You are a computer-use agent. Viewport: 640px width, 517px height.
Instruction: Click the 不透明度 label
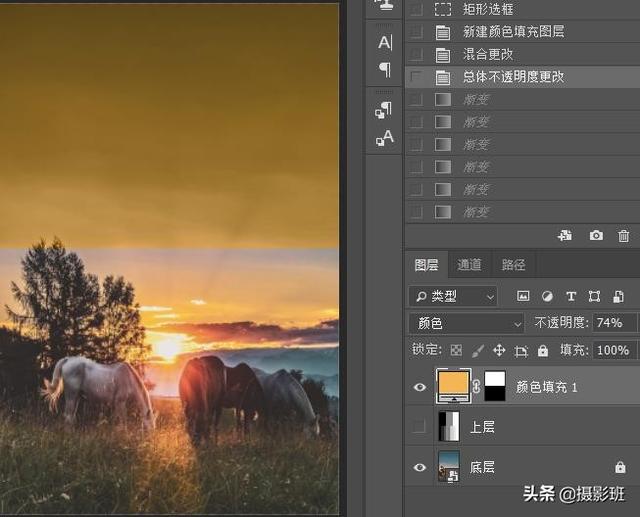coord(562,323)
